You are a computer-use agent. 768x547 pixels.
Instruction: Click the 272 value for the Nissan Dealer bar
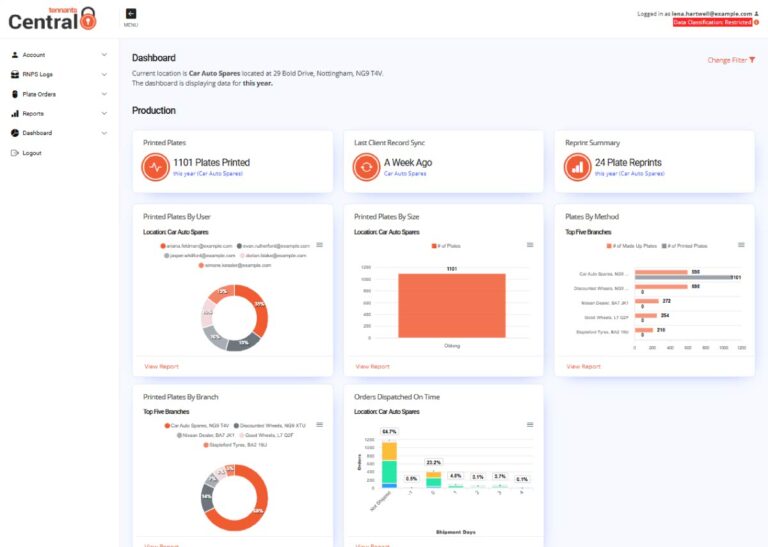click(667, 301)
